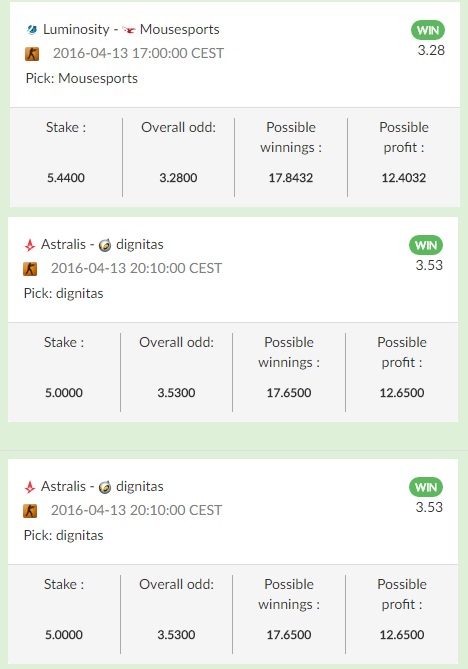The width and height of the screenshot is (468, 669).
Task: Click the 2016-04-13 17:00:00 CEST match date
Action: tap(138, 53)
